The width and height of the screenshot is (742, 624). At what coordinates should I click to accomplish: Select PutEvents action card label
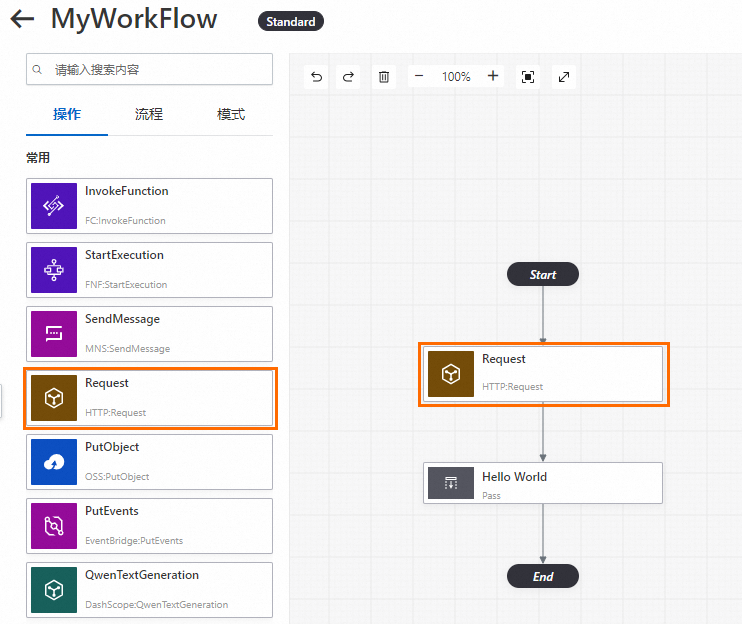tap(112, 511)
